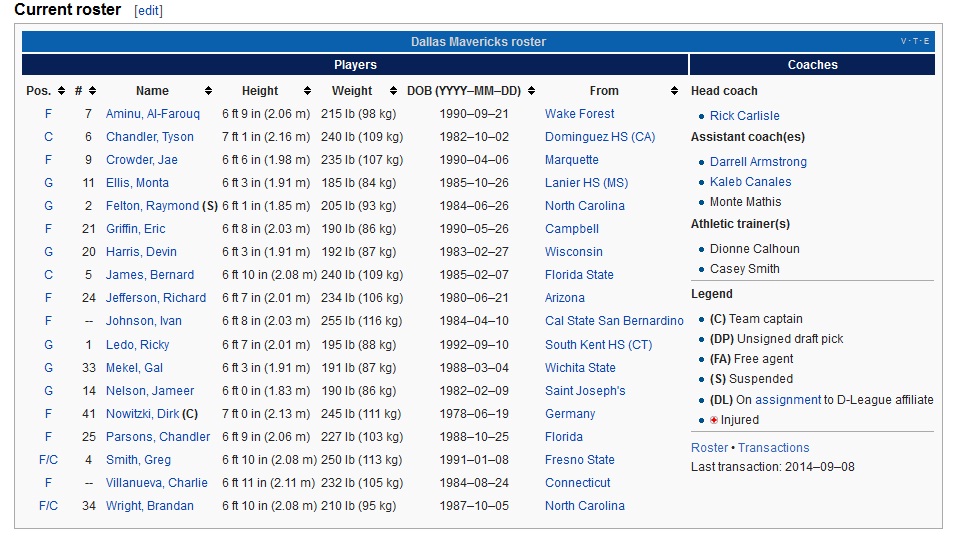Sort roster by From column arrows

click(674, 91)
